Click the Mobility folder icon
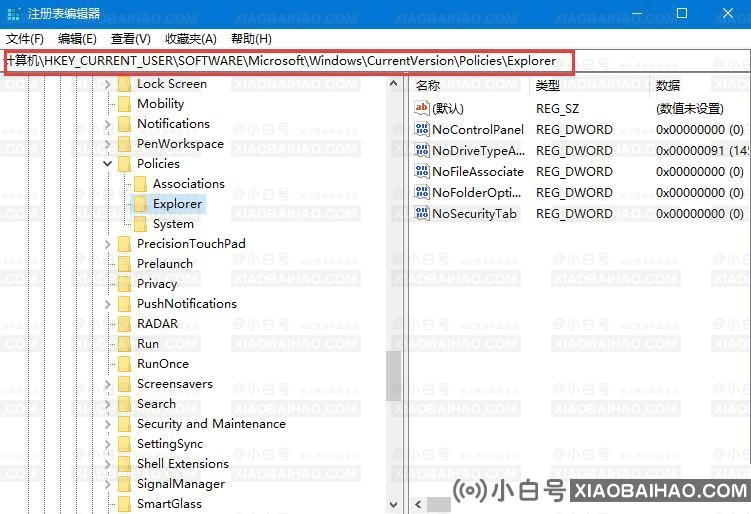 125,104
